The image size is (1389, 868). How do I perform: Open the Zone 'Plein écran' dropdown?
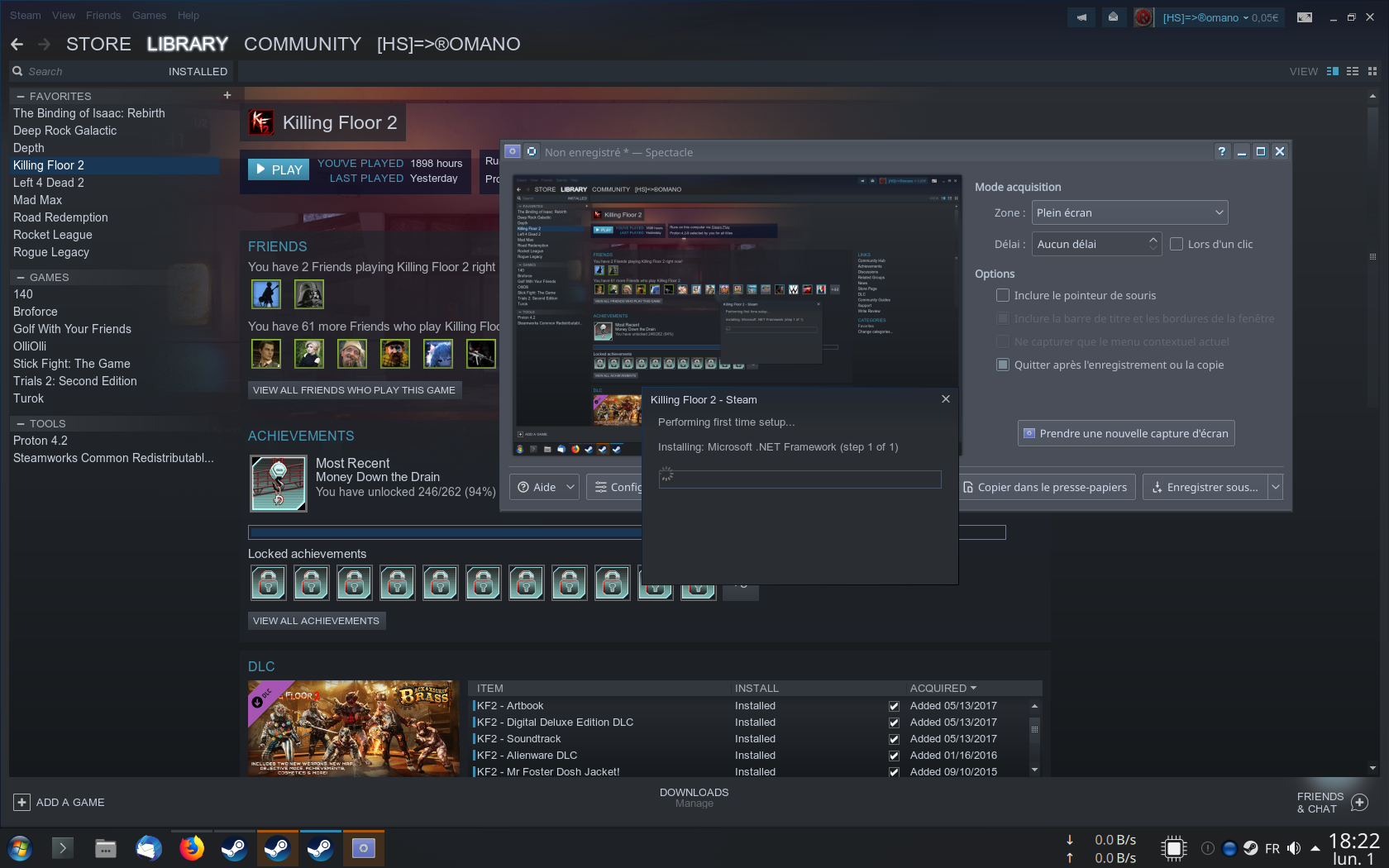click(x=1129, y=212)
